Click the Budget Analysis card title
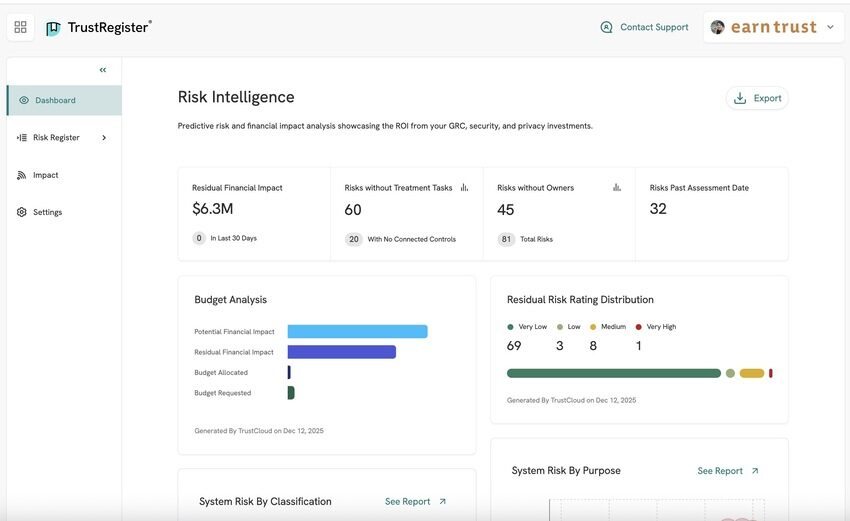This screenshot has width=850, height=521. 230,300
